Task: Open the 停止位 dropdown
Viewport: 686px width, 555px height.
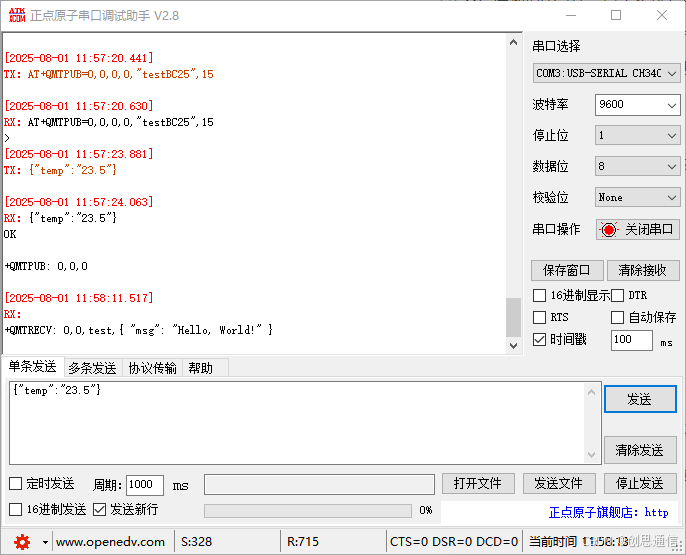Action: (637, 136)
